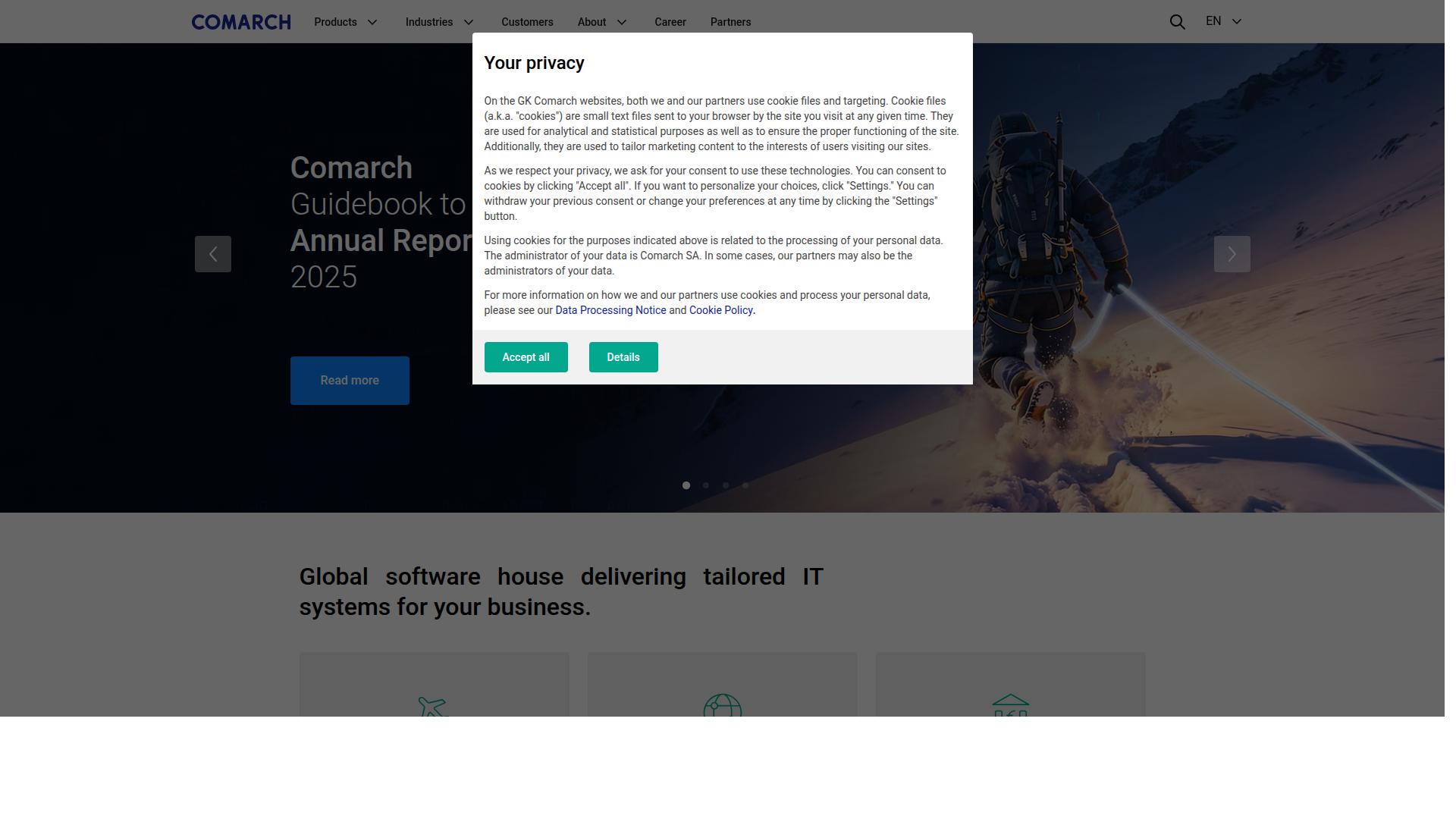This screenshot has width=1456, height=819.
Task: Click the 'Your privacy' heading
Action: (534, 63)
